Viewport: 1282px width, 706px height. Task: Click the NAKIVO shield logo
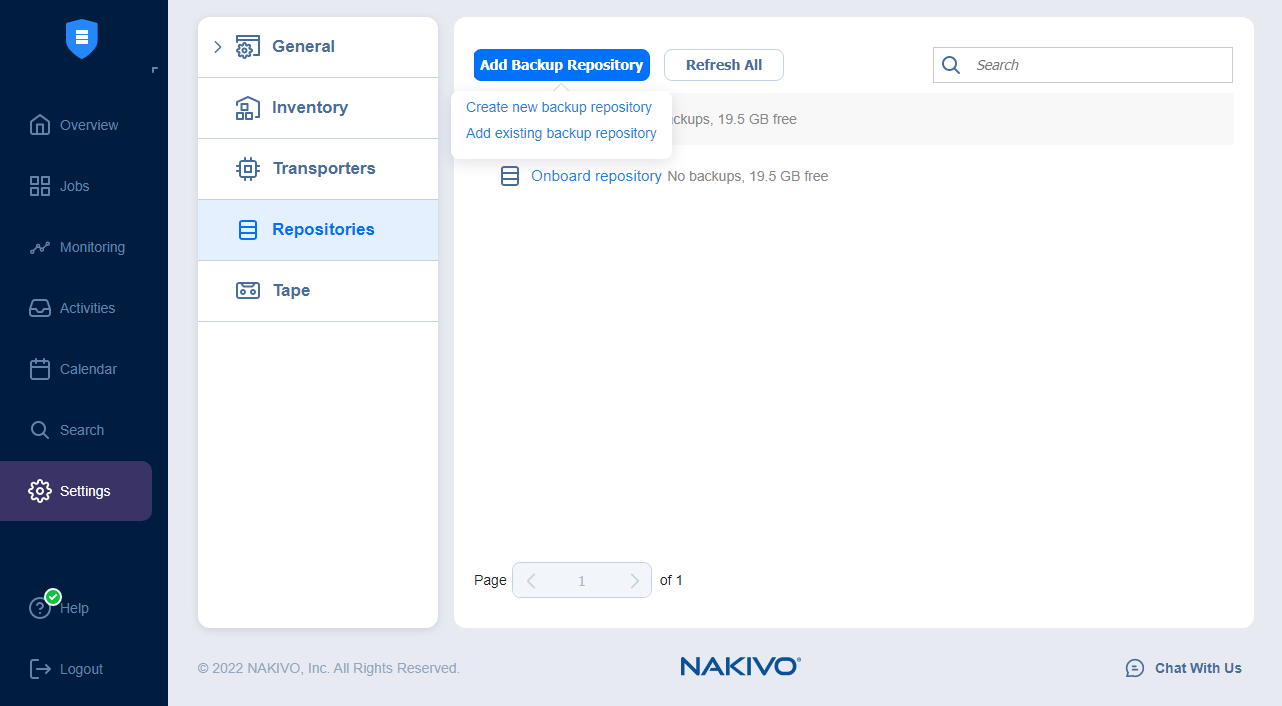81,39
